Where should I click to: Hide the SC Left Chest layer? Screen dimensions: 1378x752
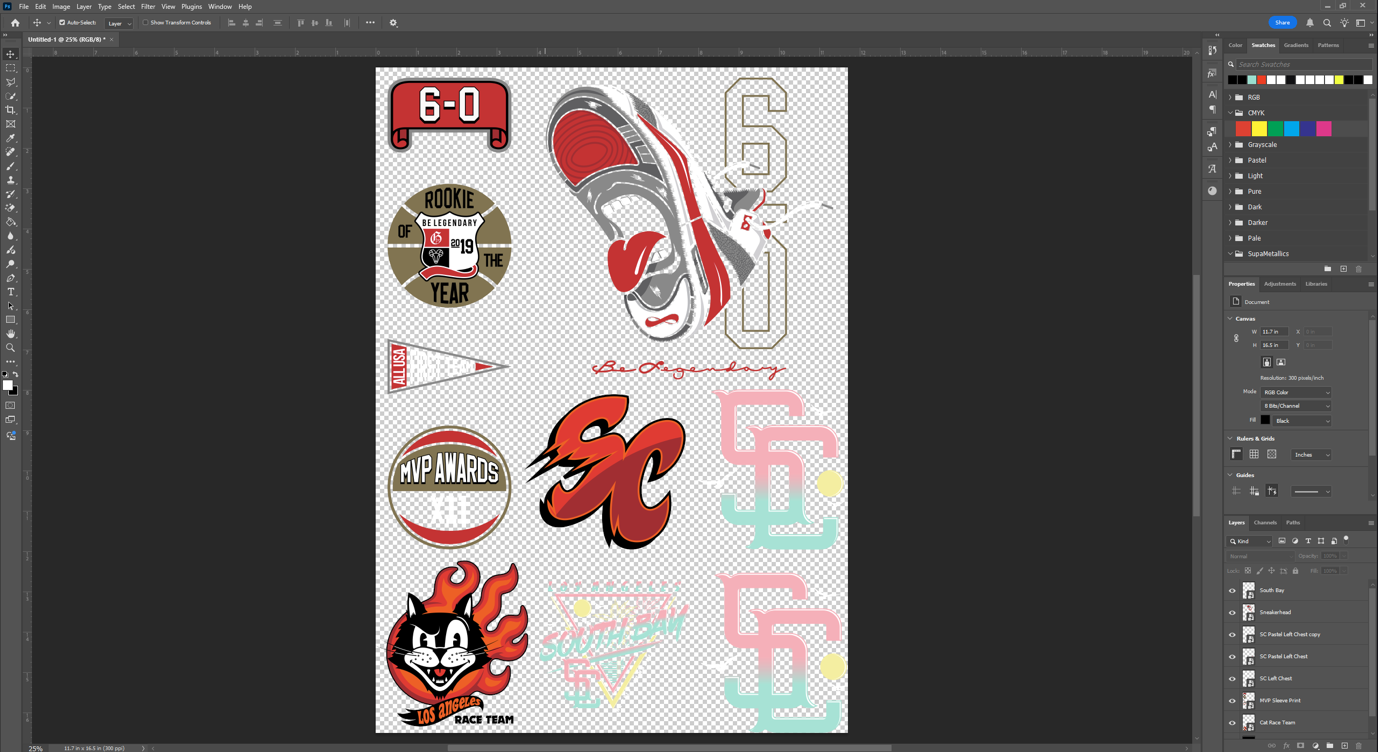point(1232,678)
